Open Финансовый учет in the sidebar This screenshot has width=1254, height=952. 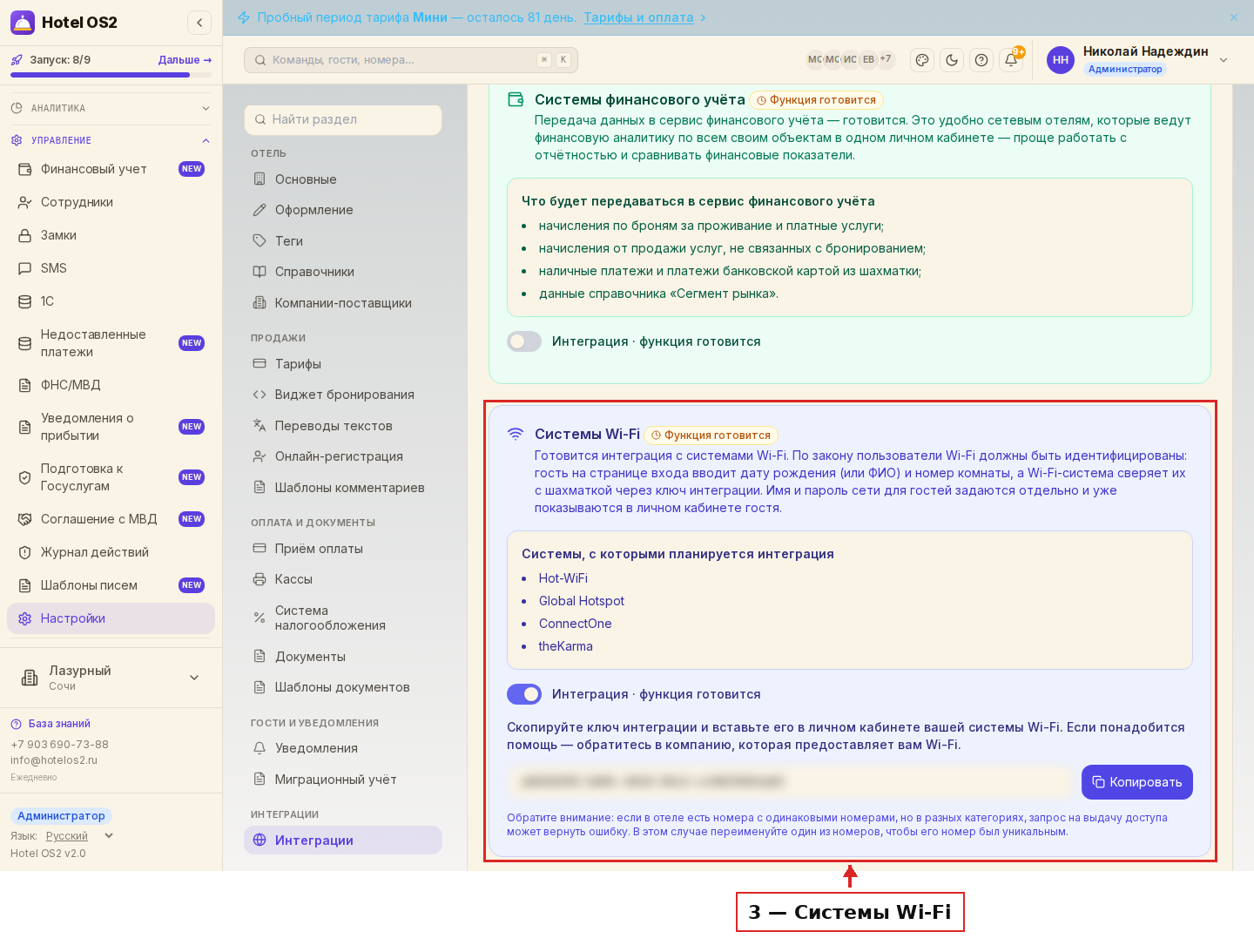111,169
